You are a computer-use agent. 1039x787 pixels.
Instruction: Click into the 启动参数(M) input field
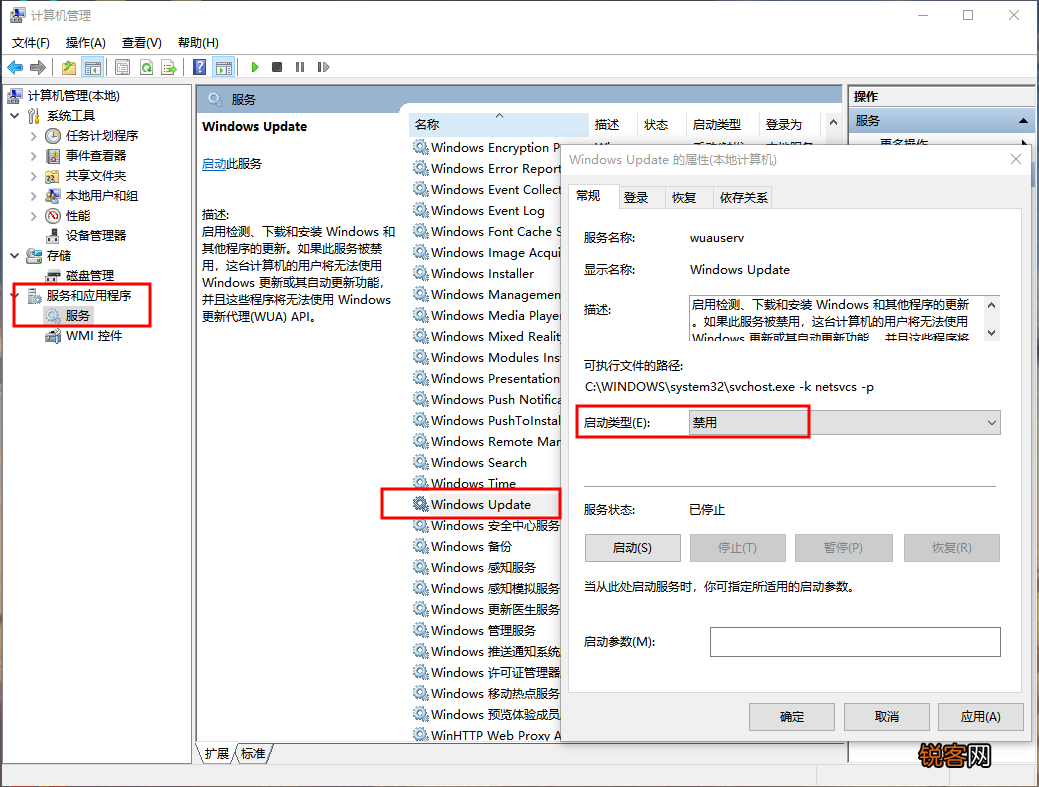(855, 642)
